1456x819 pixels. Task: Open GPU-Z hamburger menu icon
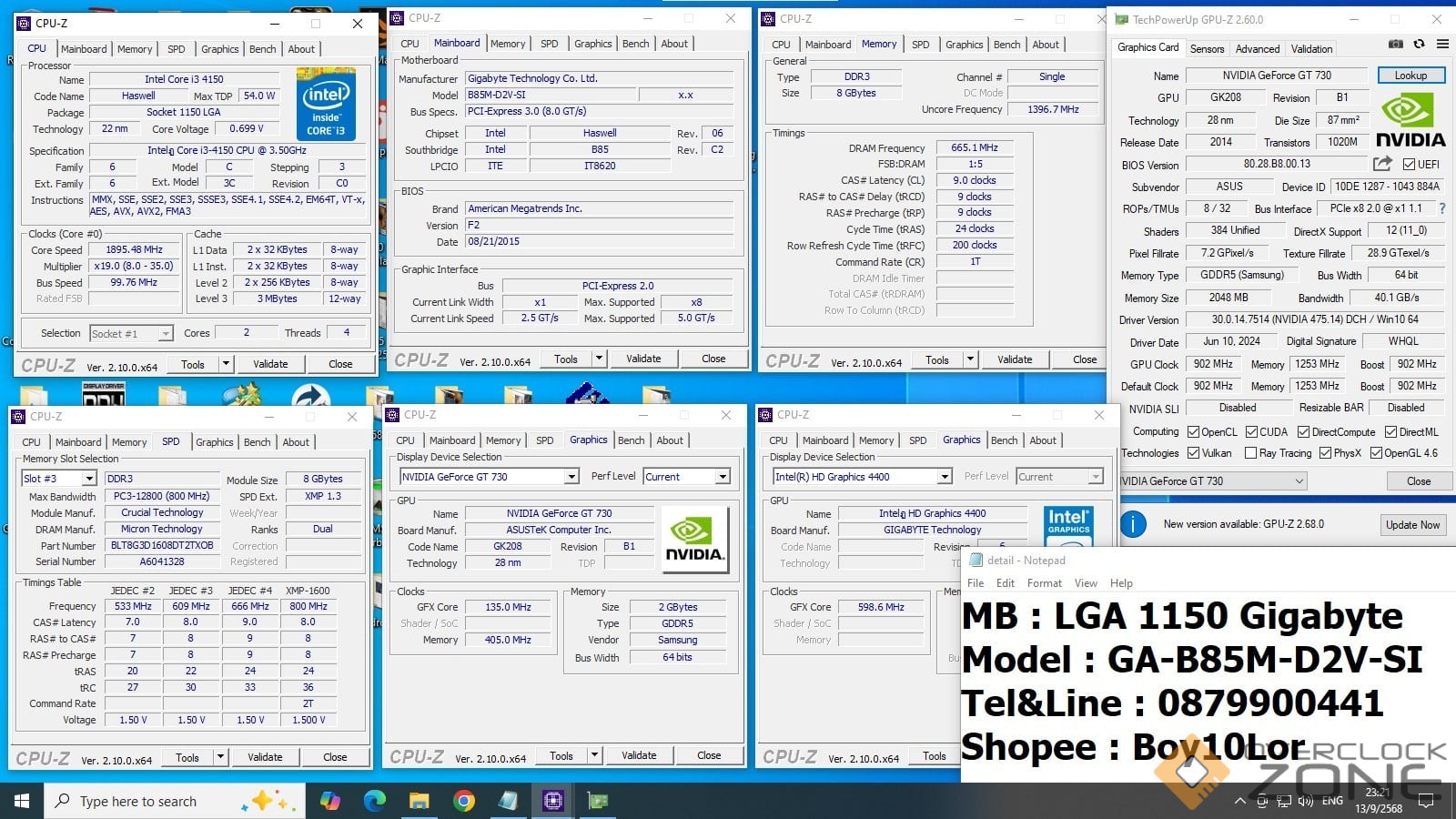coord(1442,44)
